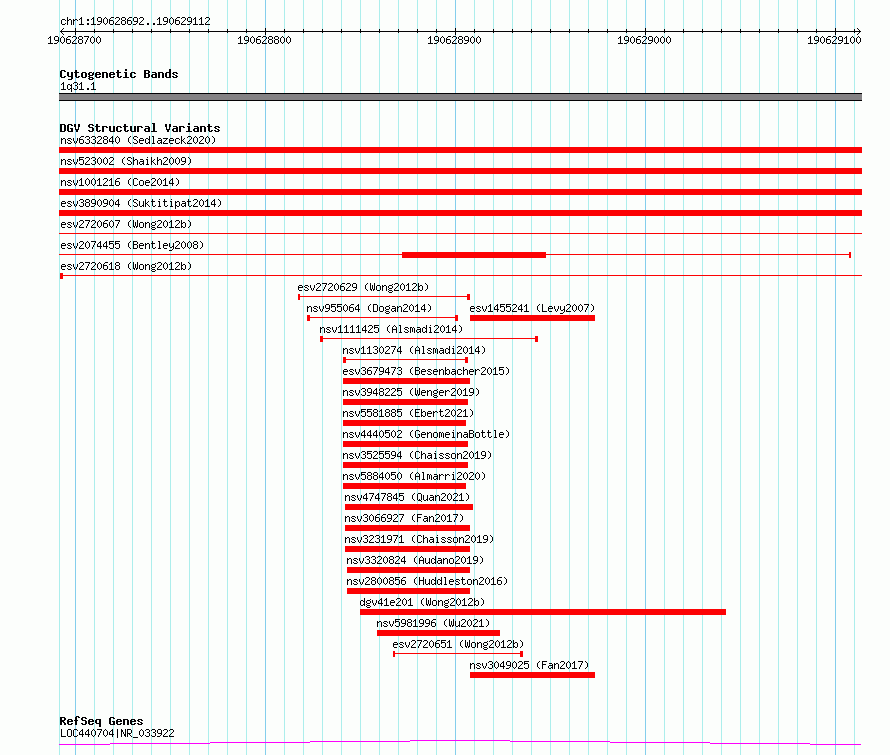Select nsv3948225 (Wenger2019) label
890x755 pixels.
pos(411,392)
